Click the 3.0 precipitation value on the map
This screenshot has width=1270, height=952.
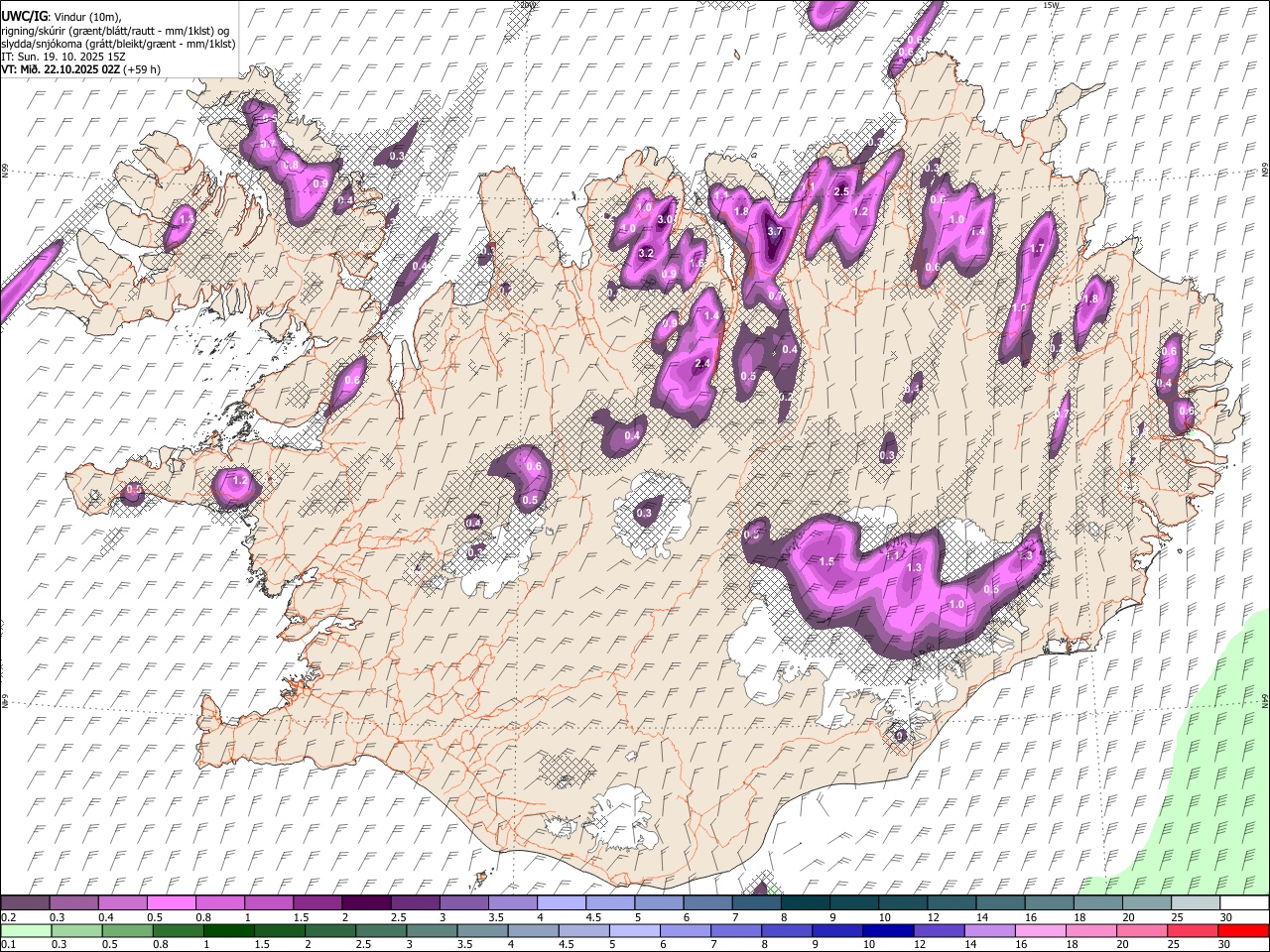[x=667, y=219]
